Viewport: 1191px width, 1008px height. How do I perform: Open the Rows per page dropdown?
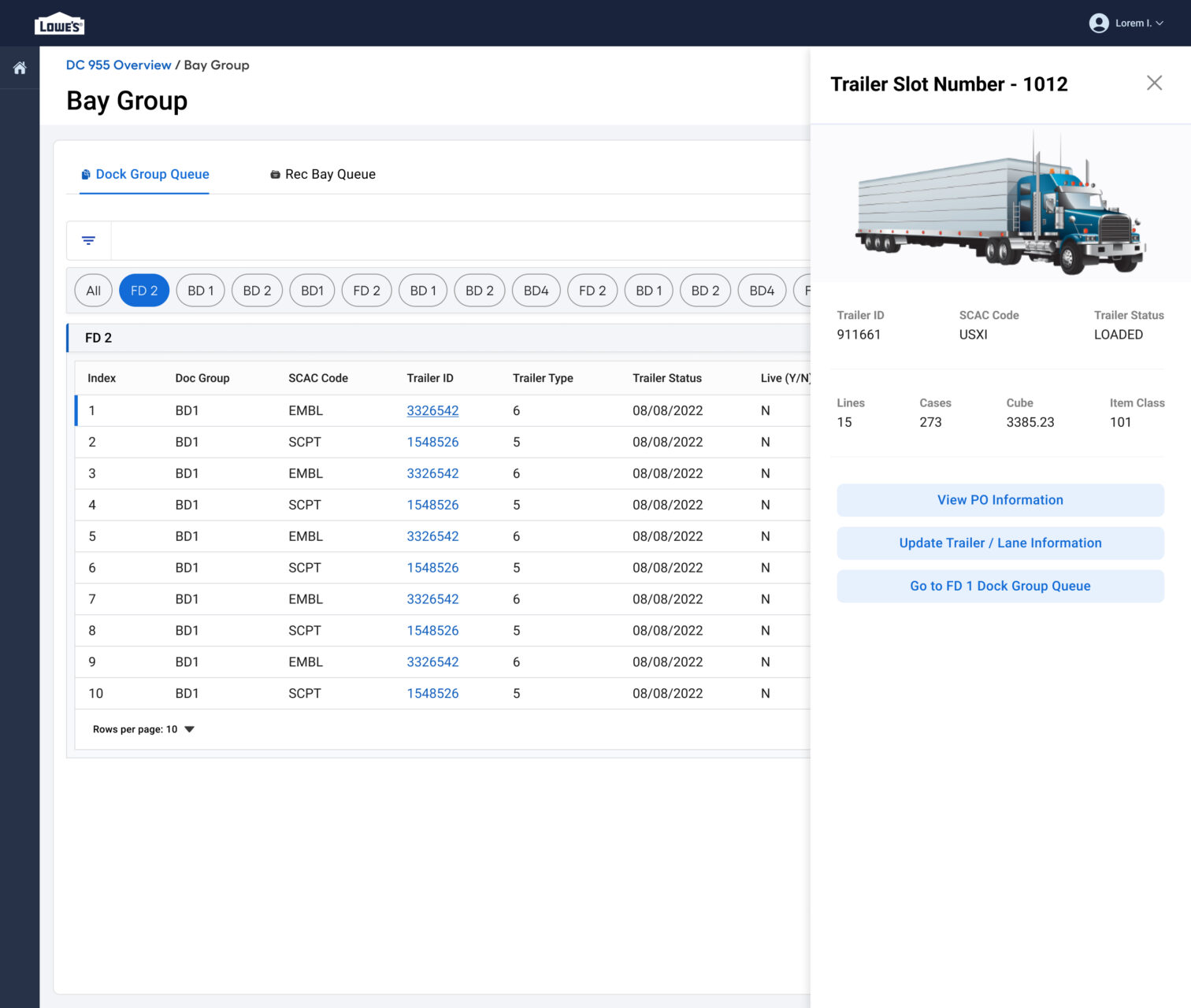[x=189, y=729]
